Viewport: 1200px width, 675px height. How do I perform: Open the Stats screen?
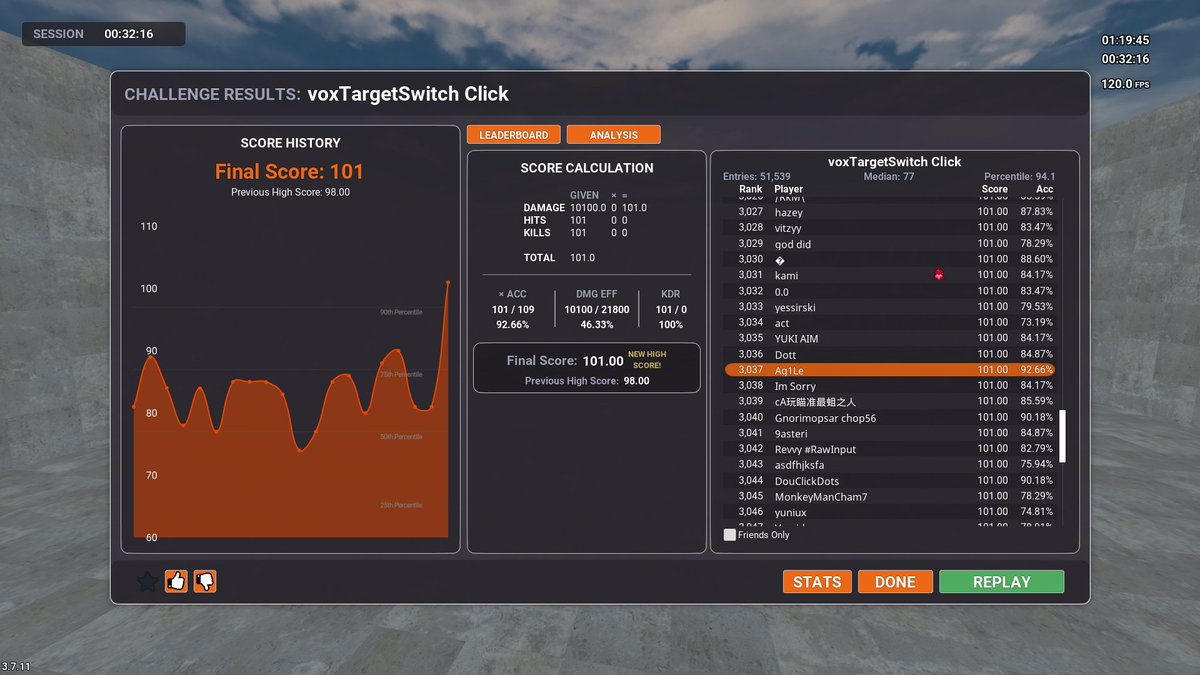coord(817,582)
